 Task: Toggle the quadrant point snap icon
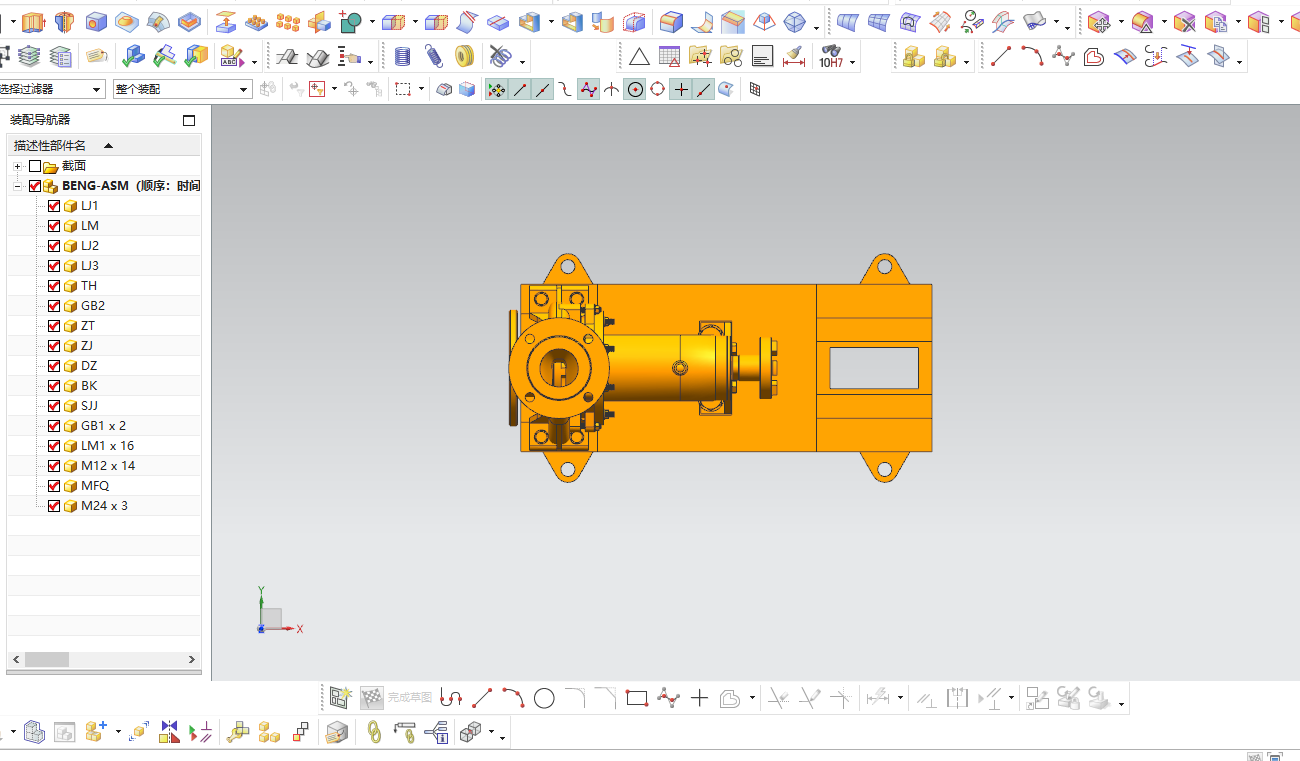658,90
